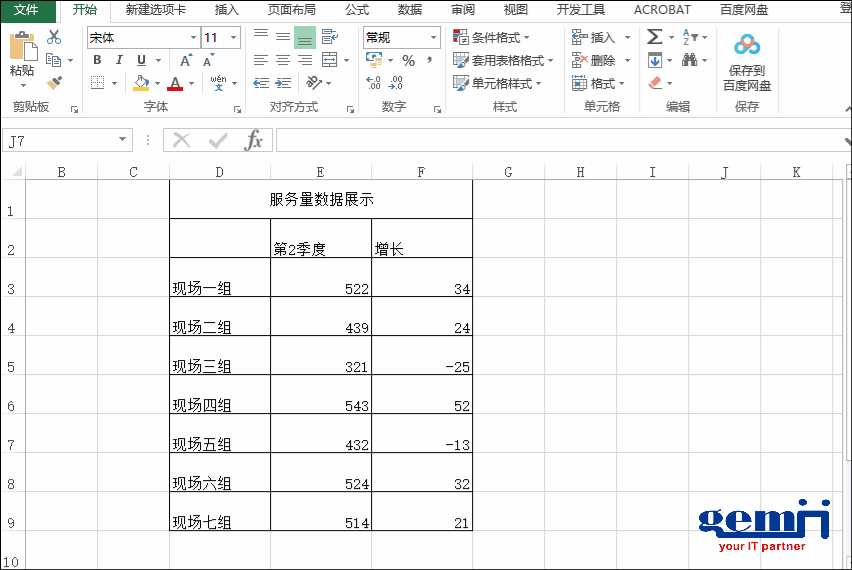852x570 pixels.
Task: Open the 剪贴板 pane launcher
Action: click(x=74, y=109)
